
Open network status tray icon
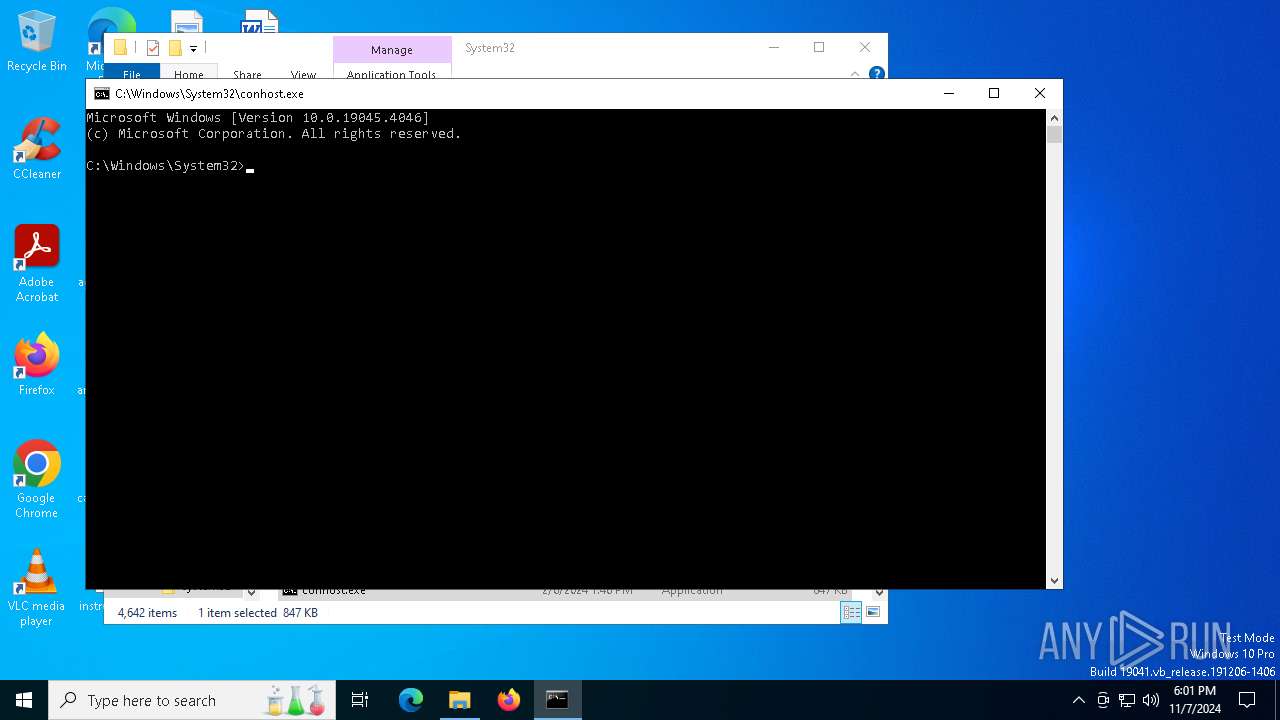(x=1127, y=700)
